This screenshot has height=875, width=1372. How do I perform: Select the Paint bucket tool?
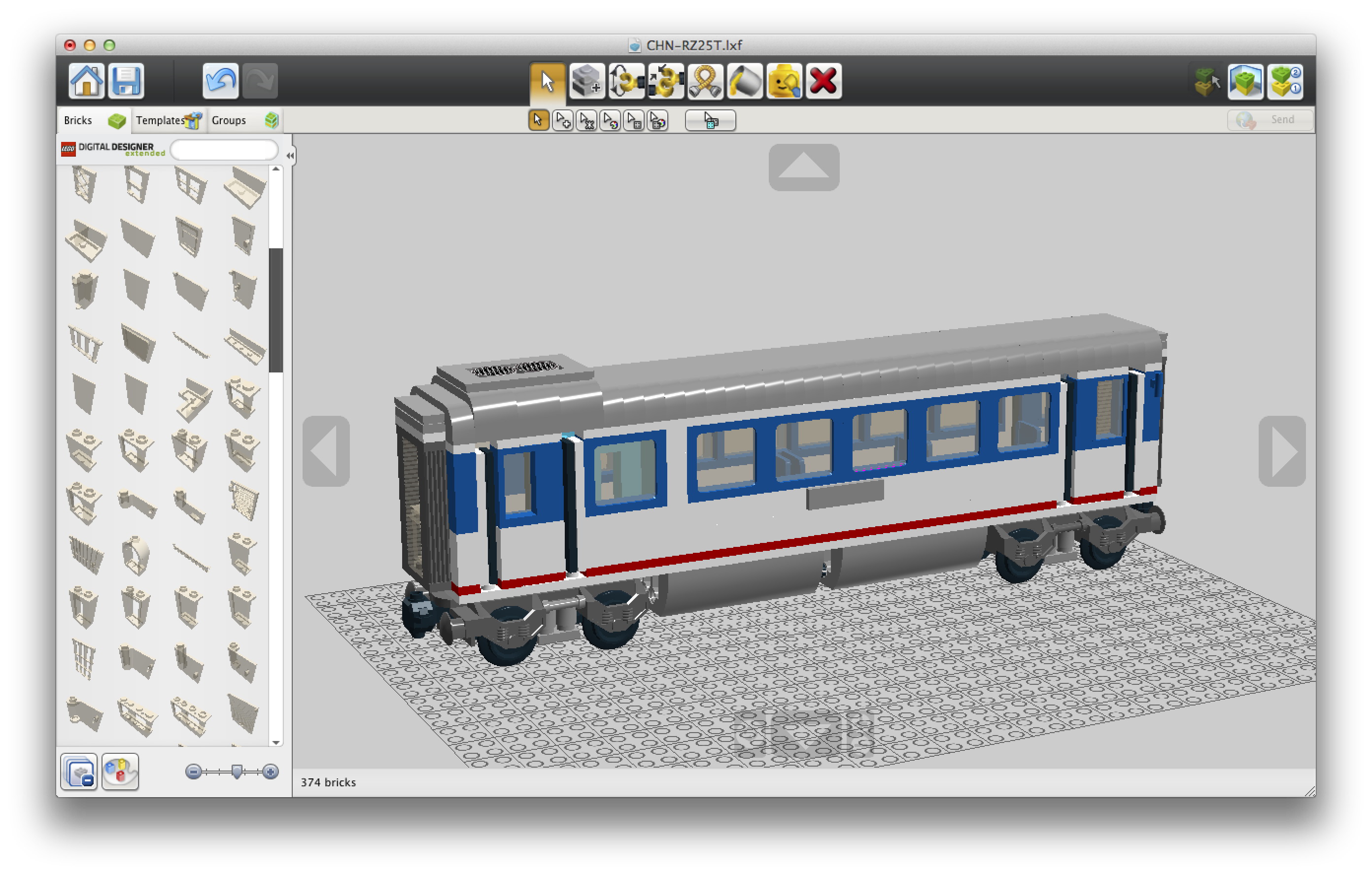745,81
